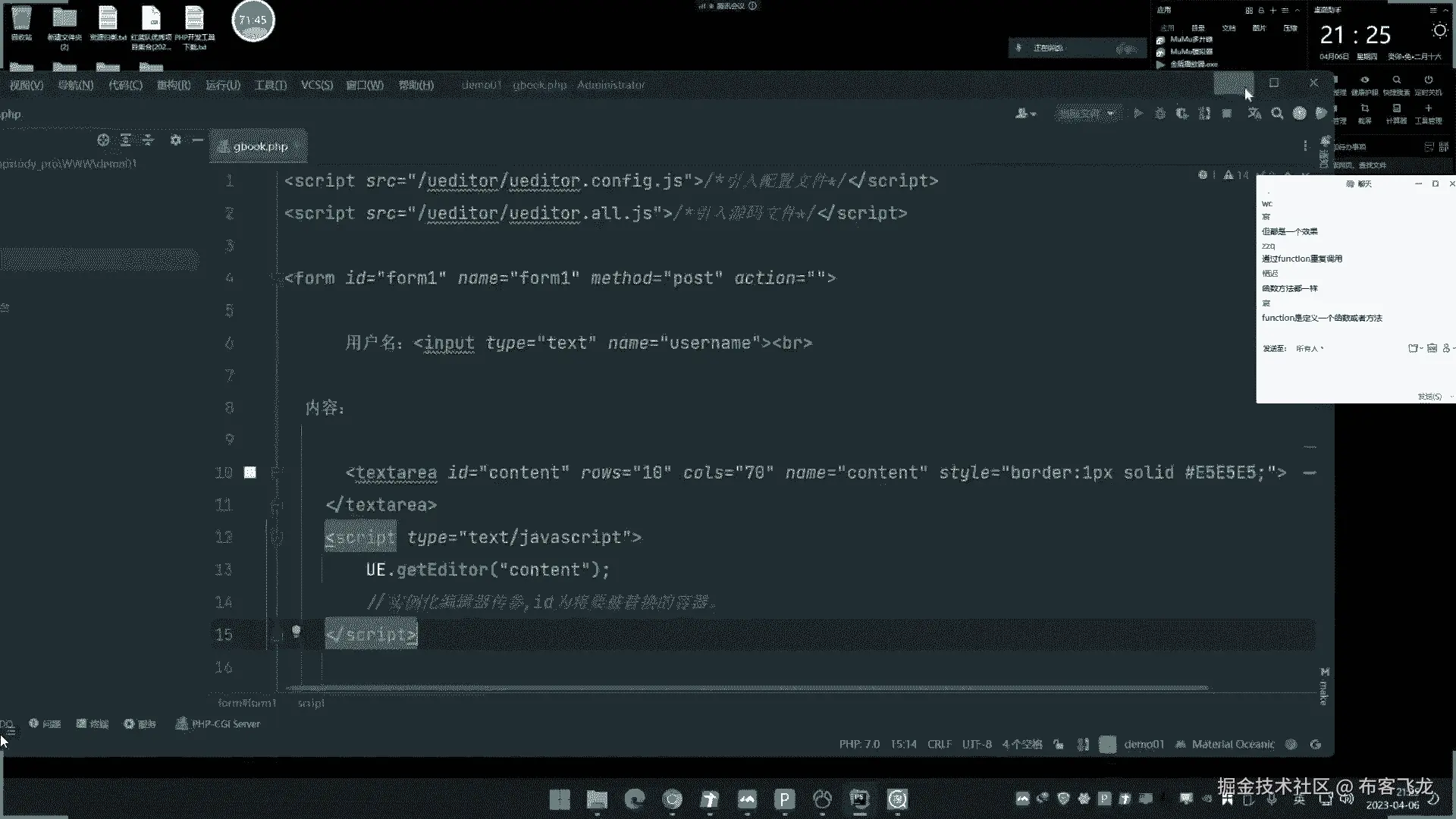Click the intention lightbulb on line 15
The height and width of the screenshot is (819, 1456).
(296, 632)
